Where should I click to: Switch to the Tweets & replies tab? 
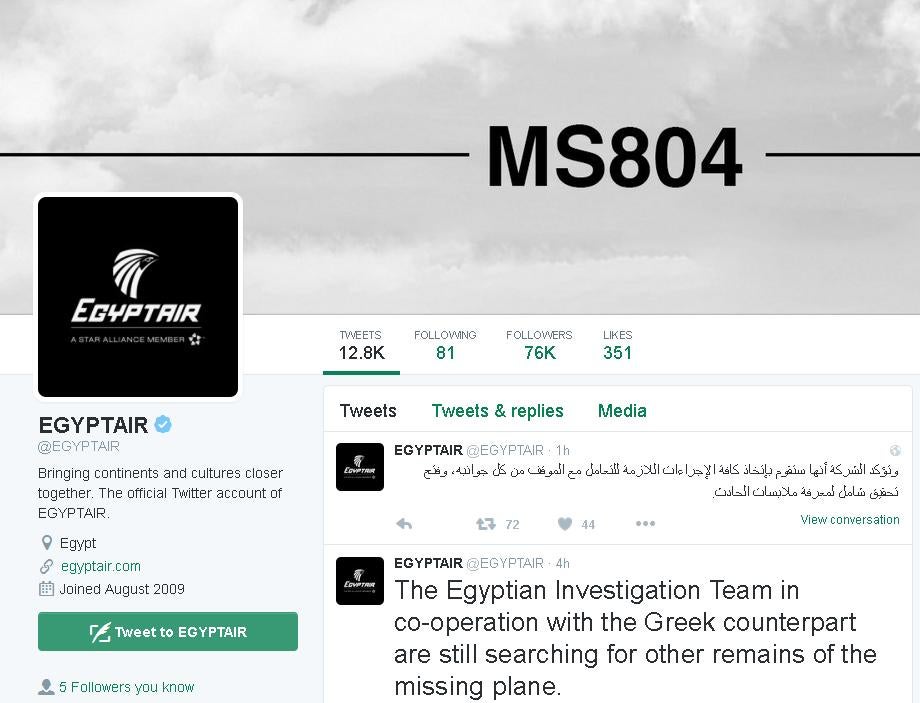coord(497,411)
